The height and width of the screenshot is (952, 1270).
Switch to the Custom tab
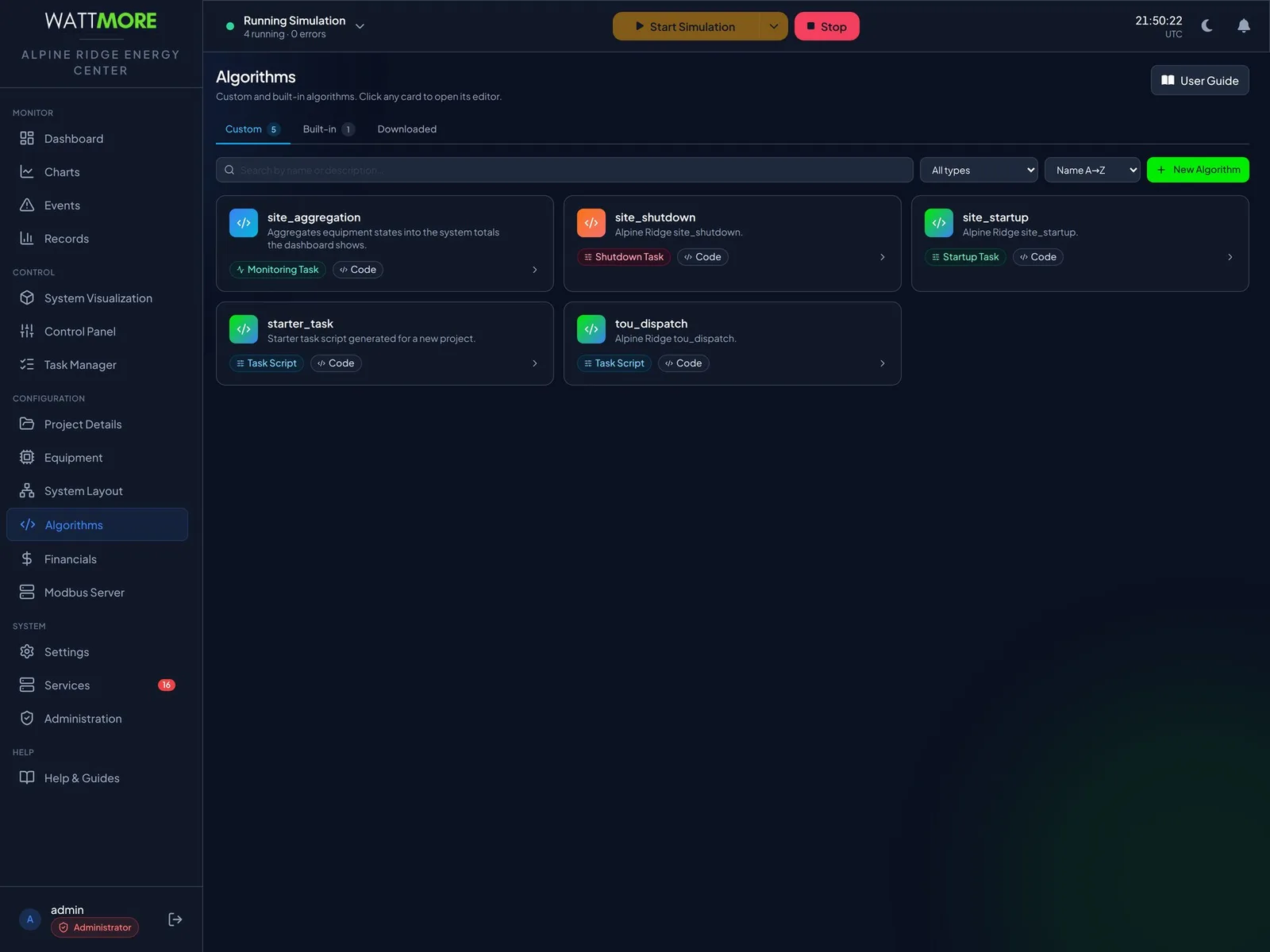tap(252, 129)
